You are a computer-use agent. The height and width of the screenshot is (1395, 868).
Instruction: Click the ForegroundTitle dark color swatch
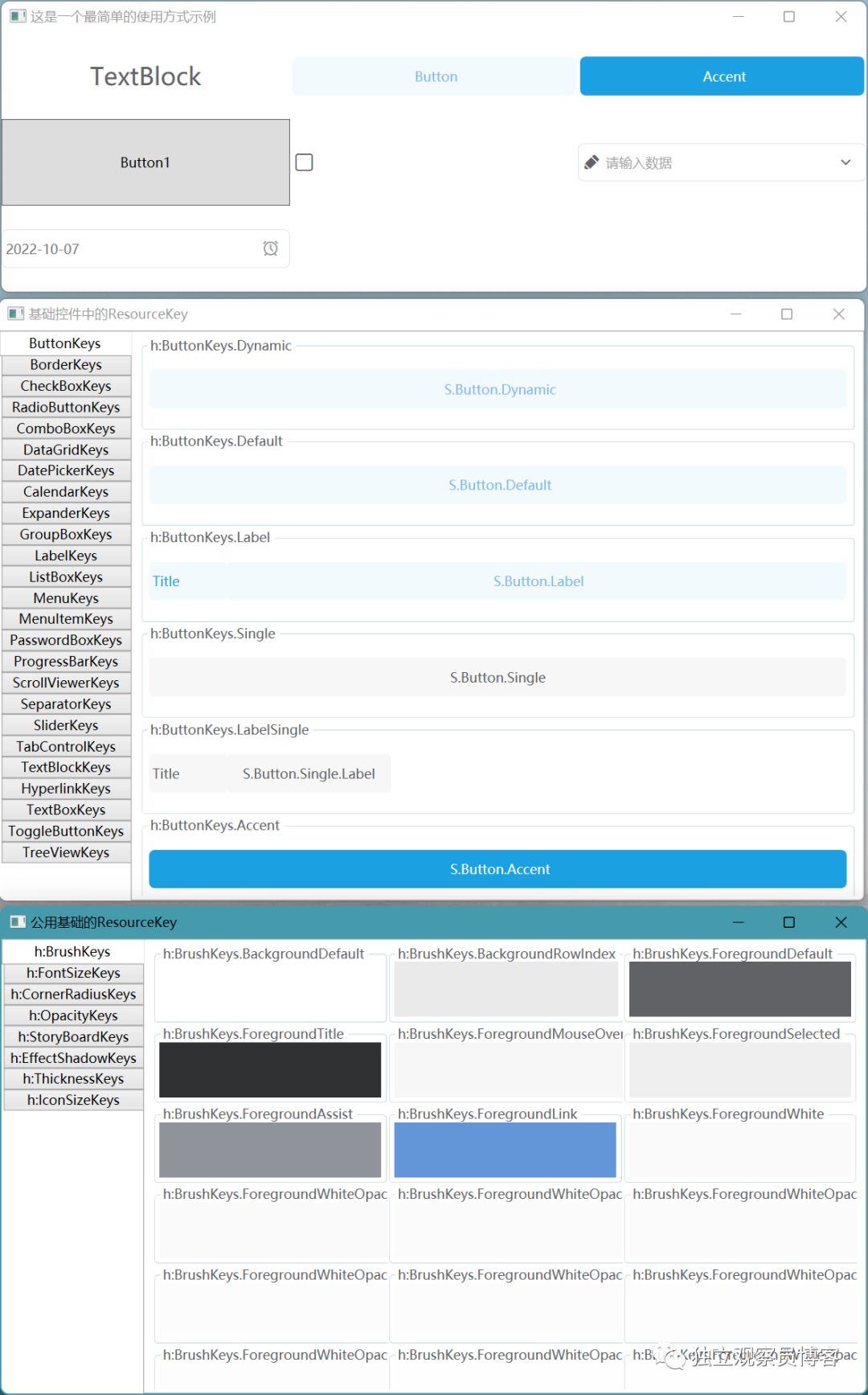[x=270, y=1069]
